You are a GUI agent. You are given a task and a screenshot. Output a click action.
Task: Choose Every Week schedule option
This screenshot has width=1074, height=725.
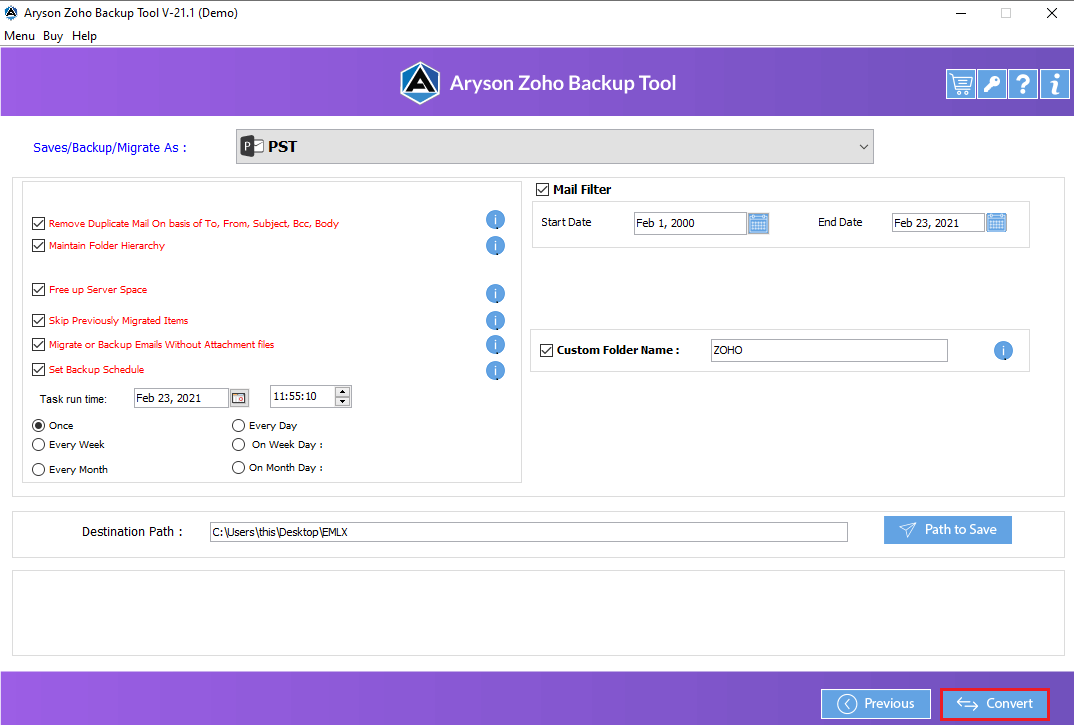click(38, 445)
